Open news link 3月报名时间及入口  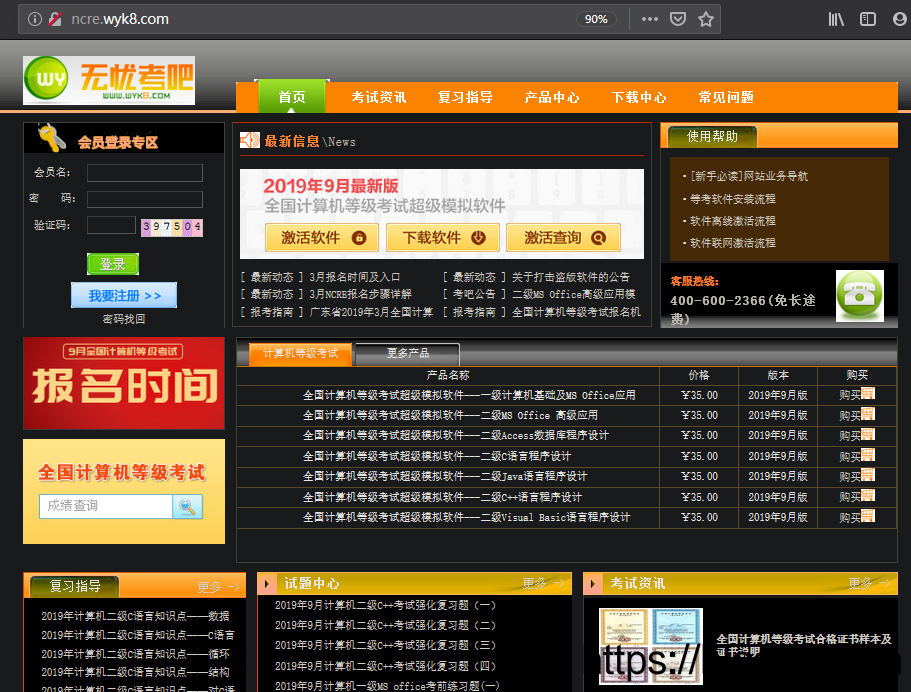354,277
